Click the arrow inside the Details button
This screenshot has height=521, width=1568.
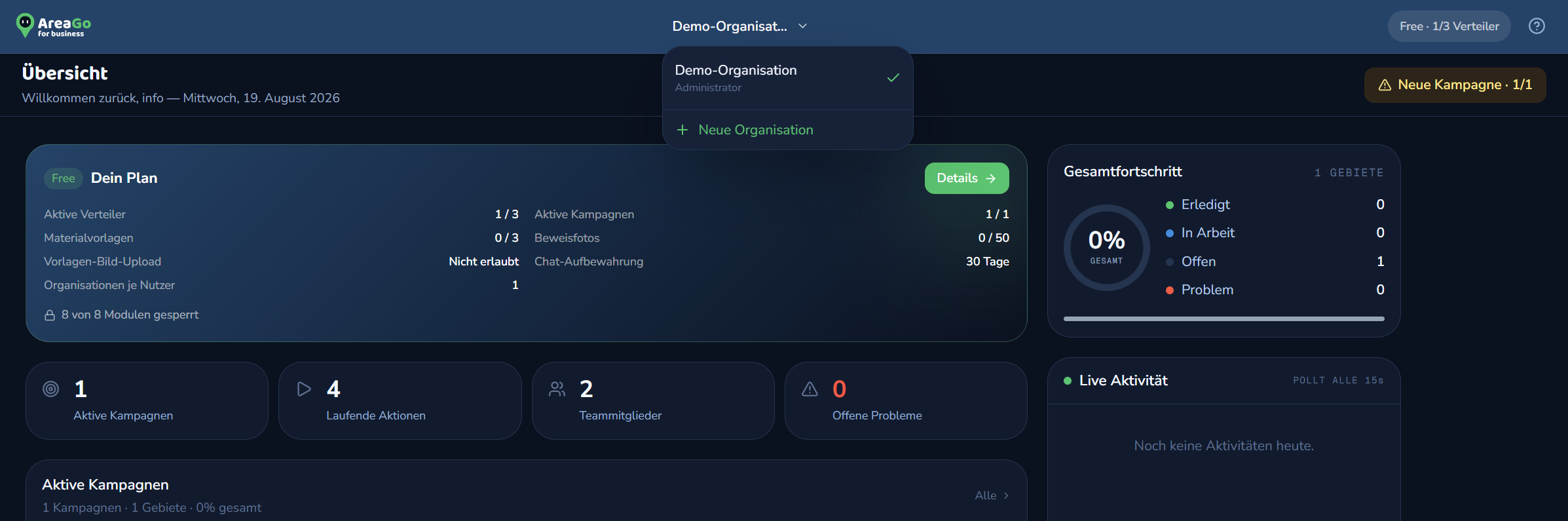click(990, 178)
